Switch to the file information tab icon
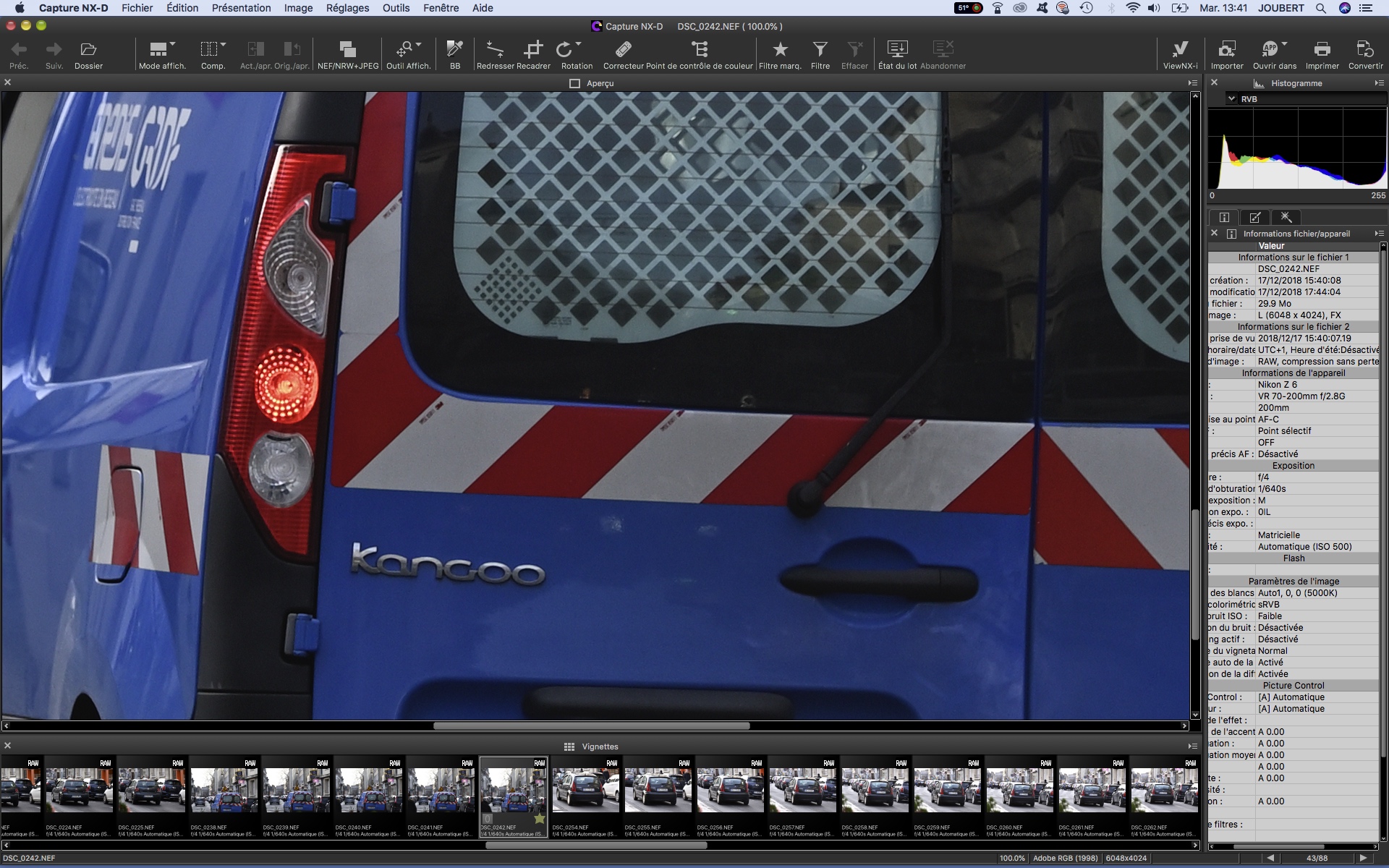This screenshot has height=868, width=1389. [1224, 217]
